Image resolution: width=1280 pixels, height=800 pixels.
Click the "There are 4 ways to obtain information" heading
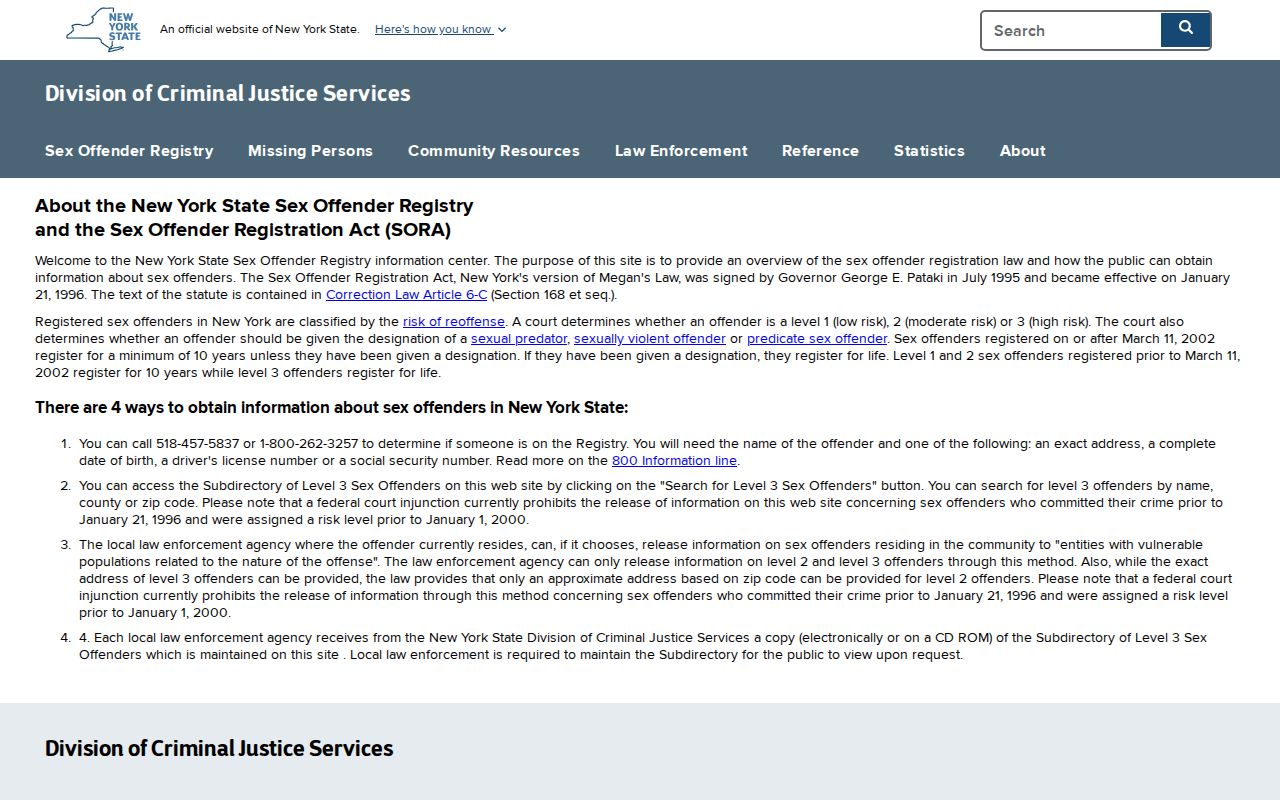point(332,408)
